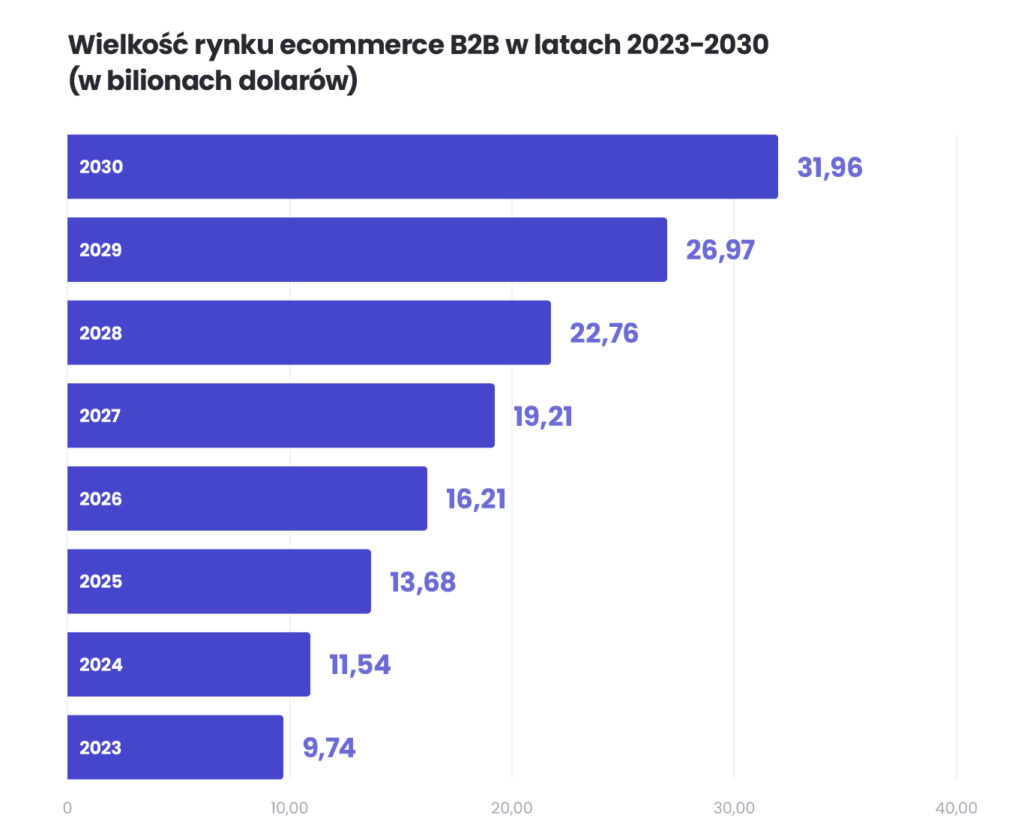1024x836 pixels.
Task: Click the bar for year 2025
Action: pyautogui.click(x=218, y=581)
